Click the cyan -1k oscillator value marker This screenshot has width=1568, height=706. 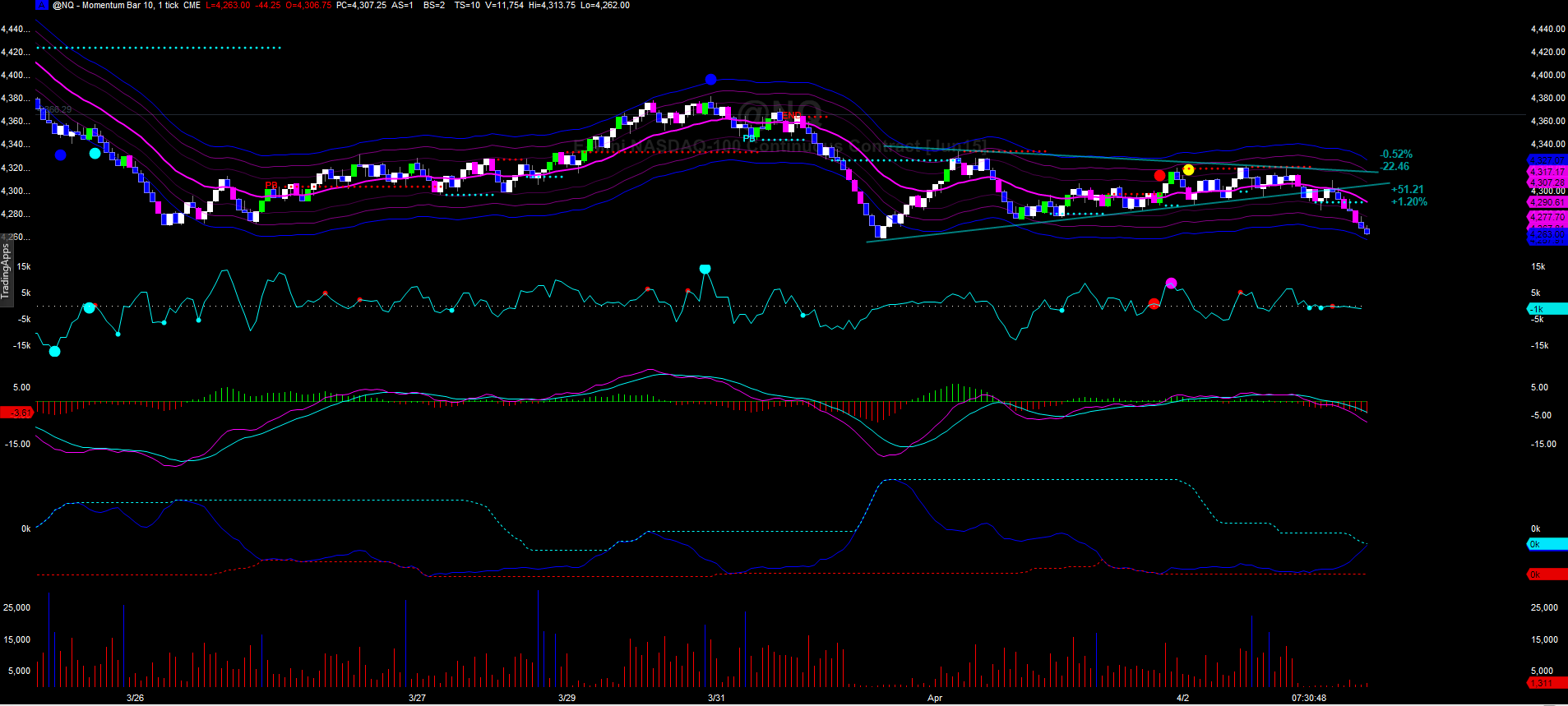1547,309
